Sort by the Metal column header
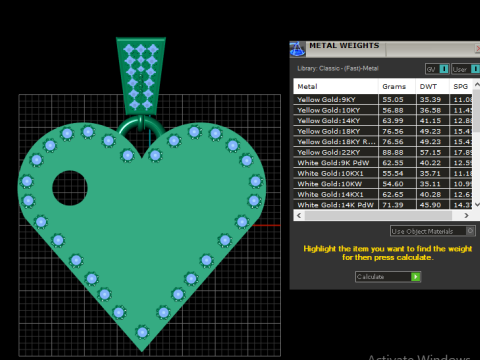 (336, 86)
